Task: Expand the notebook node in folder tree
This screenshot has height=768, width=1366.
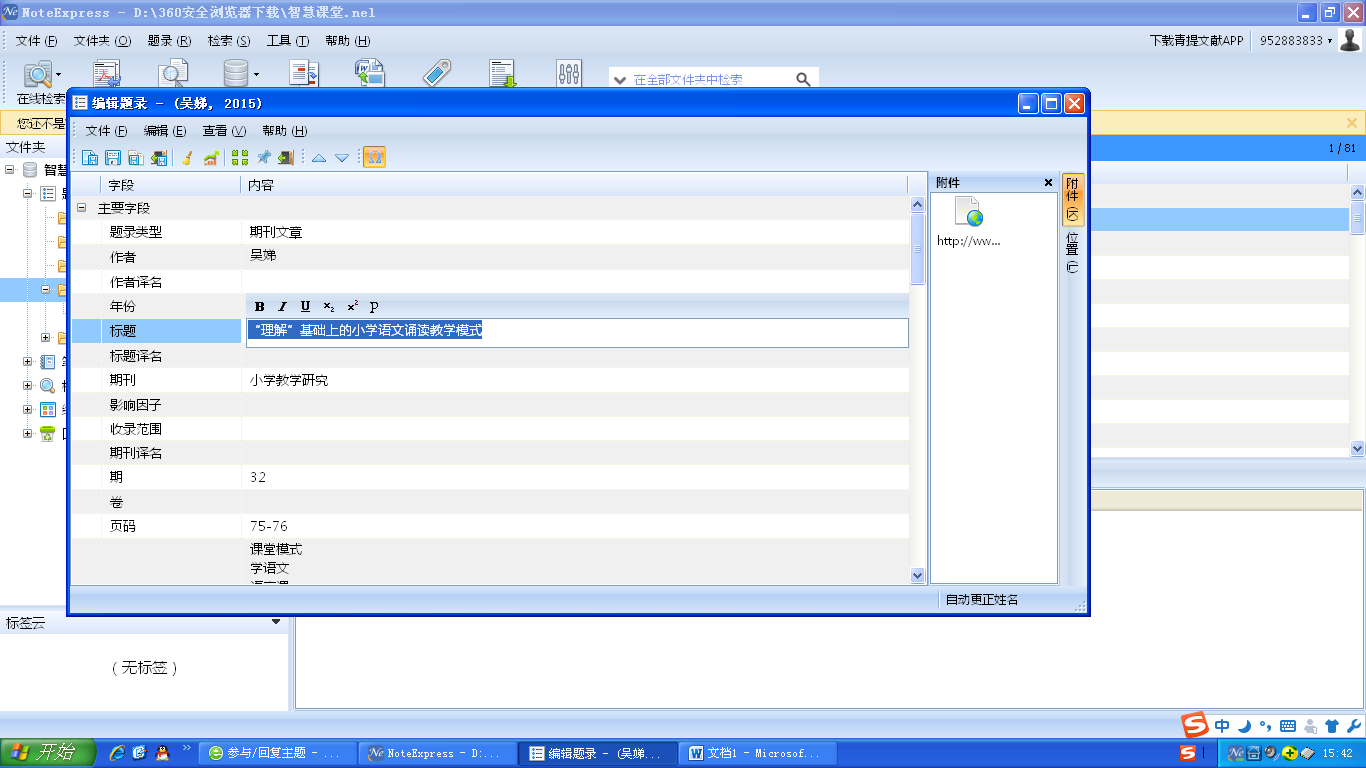Action: point(28,362)
